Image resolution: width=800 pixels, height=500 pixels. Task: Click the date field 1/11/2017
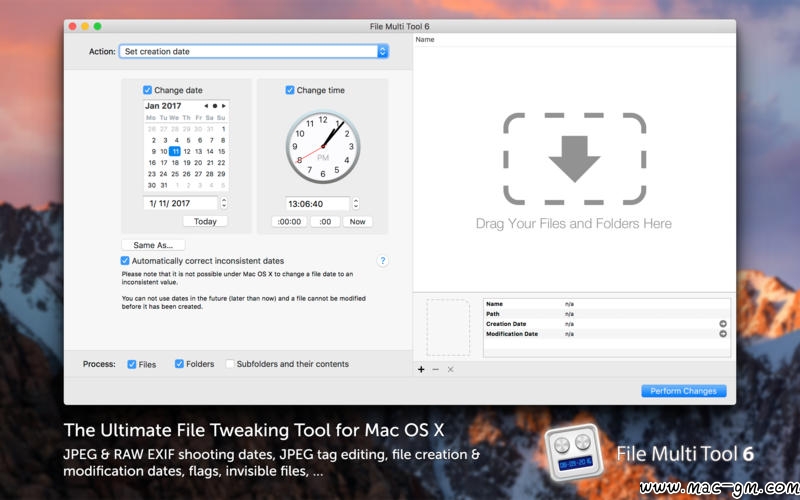[181, 203]
